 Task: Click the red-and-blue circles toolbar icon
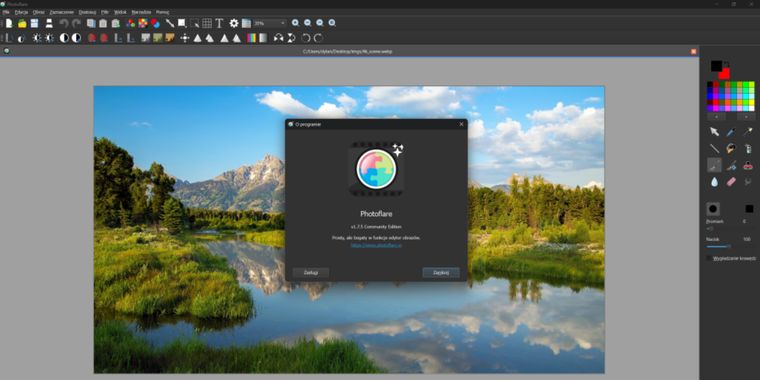(155, 23)
